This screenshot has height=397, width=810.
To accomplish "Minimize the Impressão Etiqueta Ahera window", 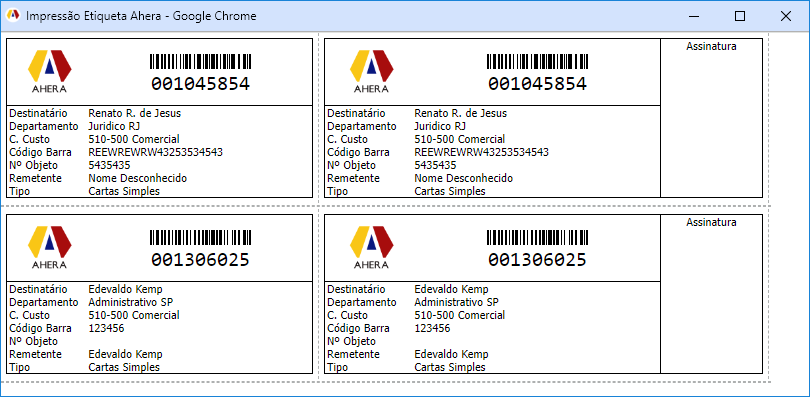I will coord(694,16).
